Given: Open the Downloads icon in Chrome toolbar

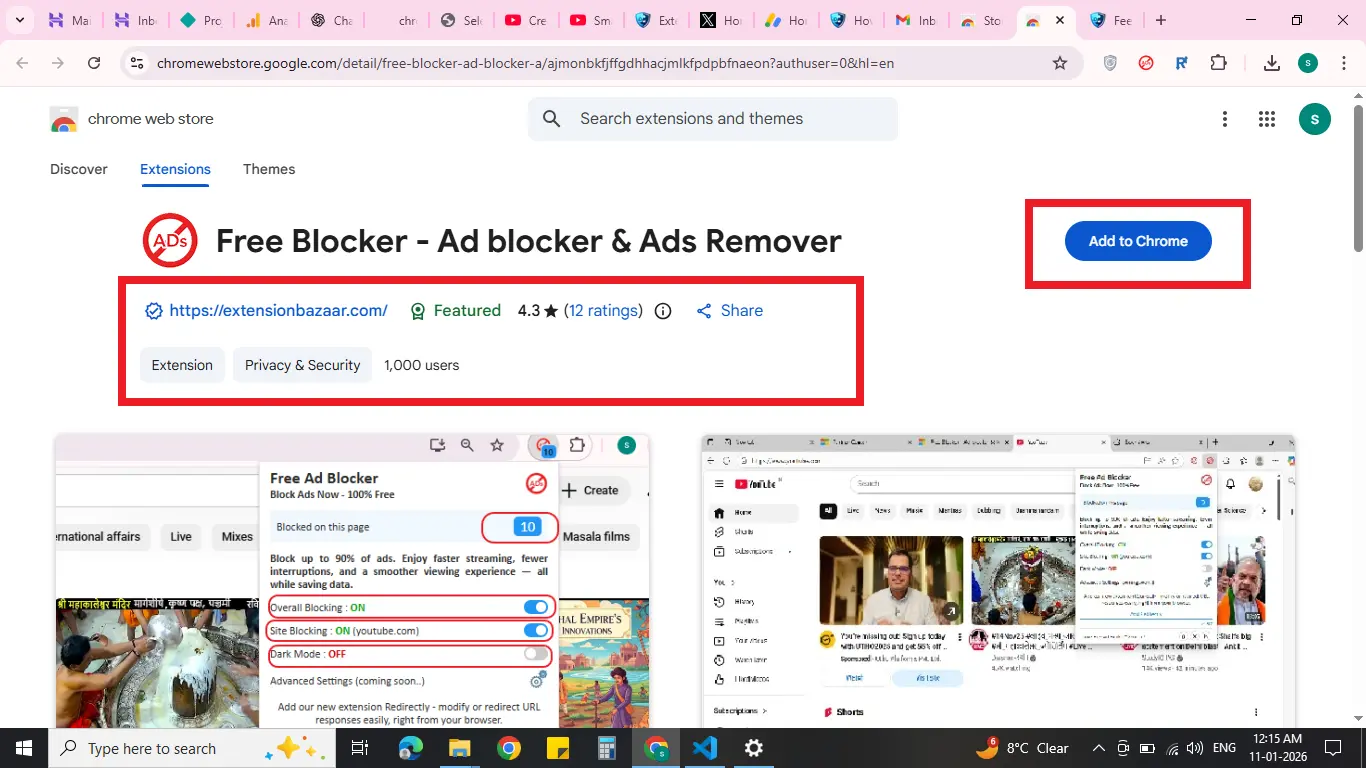Looking at the screenshot, I should (x=1271, y=62).
